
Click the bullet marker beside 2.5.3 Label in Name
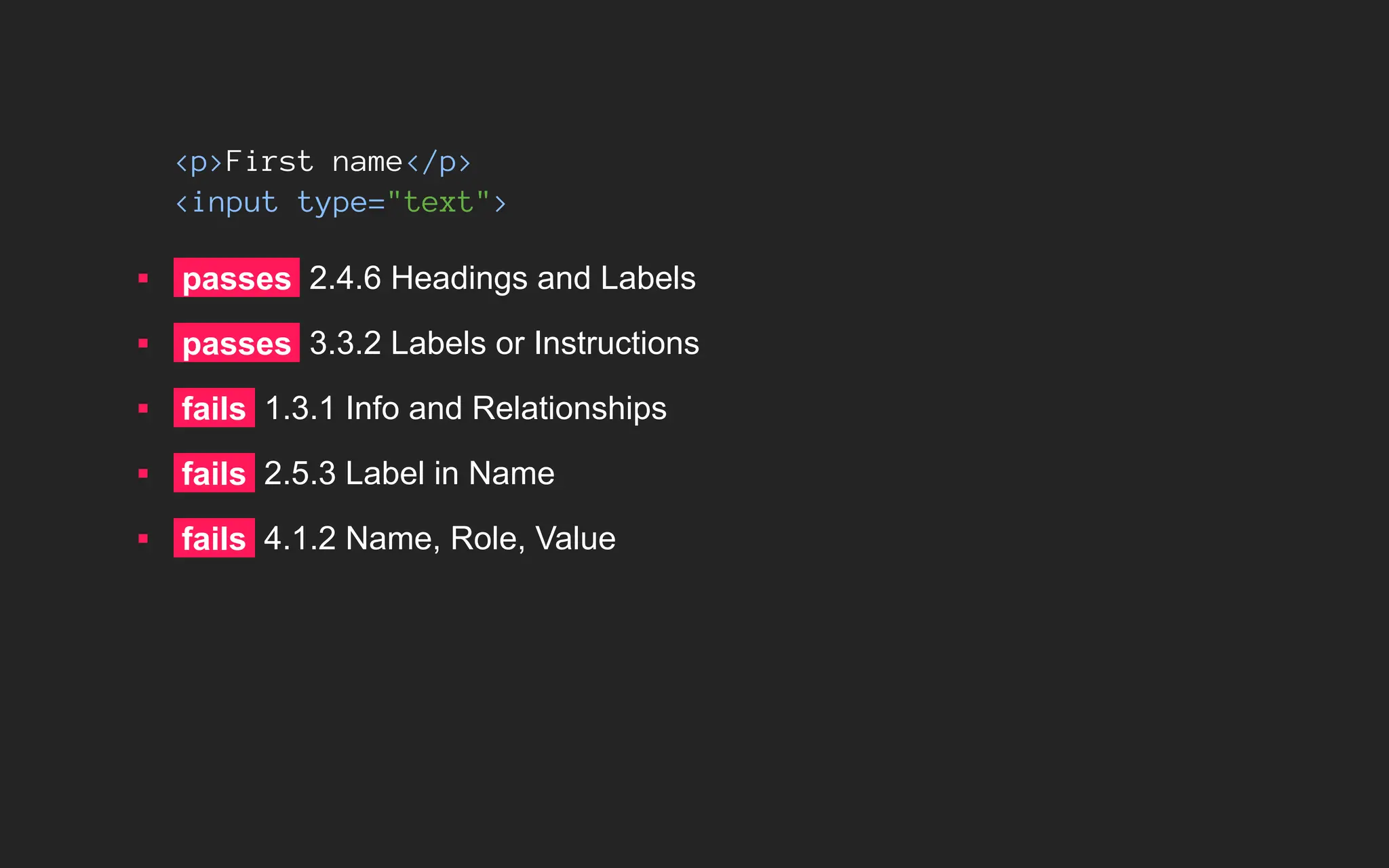(143, 473)
